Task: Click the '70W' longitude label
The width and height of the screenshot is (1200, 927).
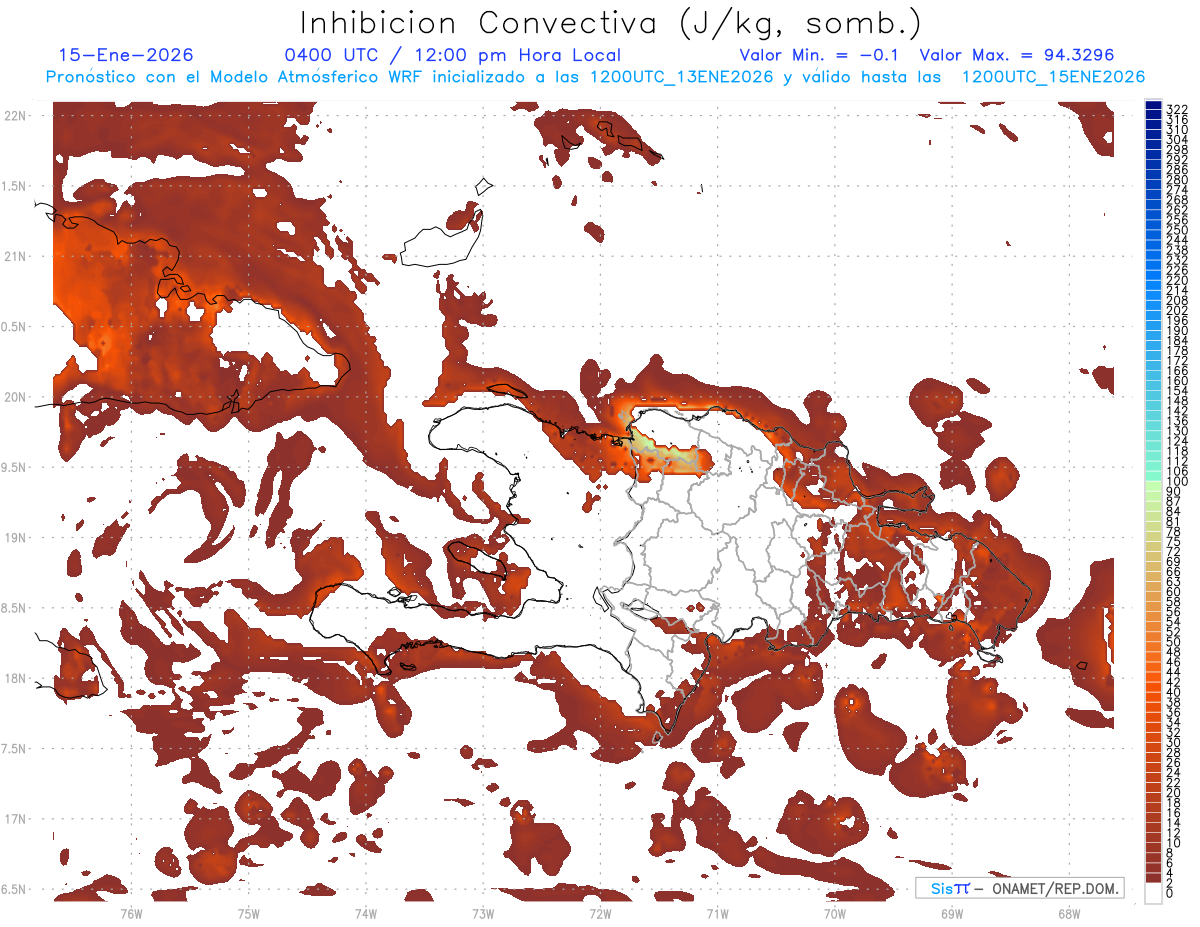Action: [834, 914]
